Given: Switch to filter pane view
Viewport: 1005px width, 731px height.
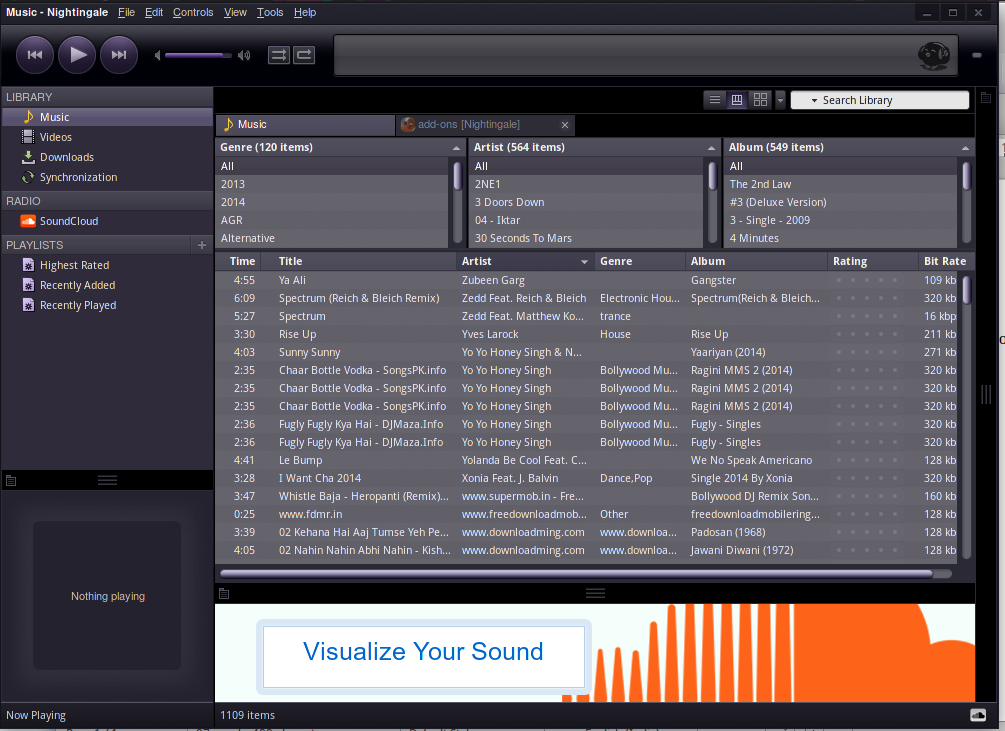Looking at the screenshot, I should (737, 100).
